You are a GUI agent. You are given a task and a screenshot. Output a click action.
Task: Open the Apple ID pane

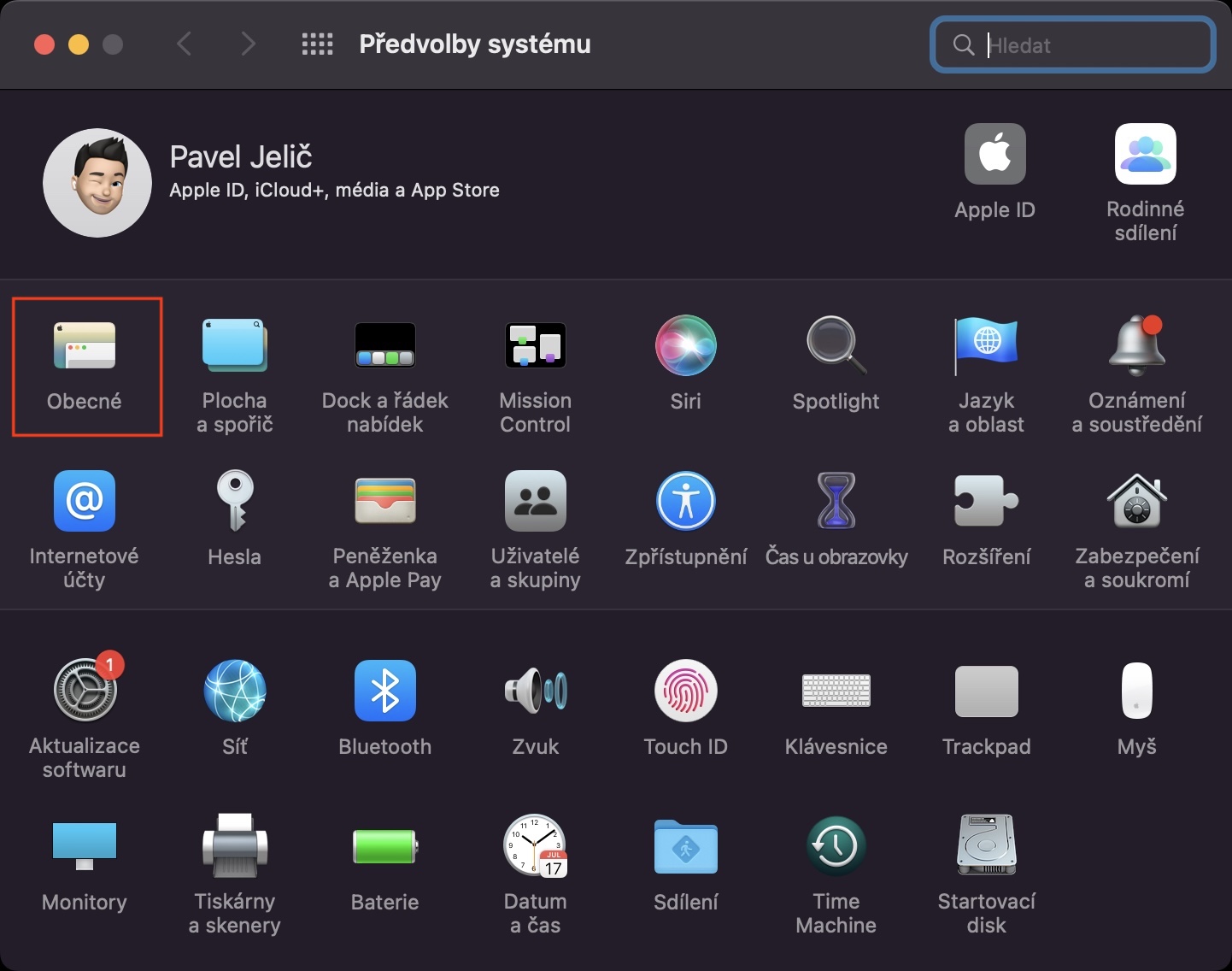coord(995,173)
